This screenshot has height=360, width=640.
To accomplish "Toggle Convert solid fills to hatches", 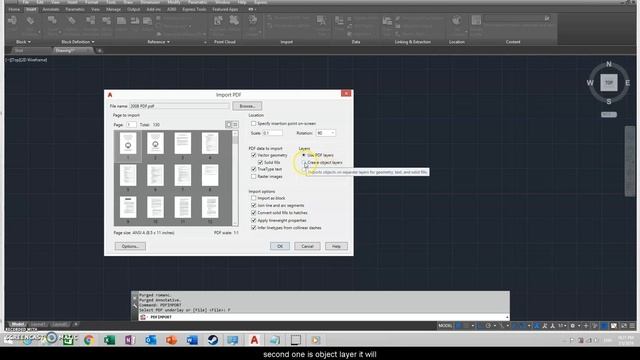I will point(253,213).
